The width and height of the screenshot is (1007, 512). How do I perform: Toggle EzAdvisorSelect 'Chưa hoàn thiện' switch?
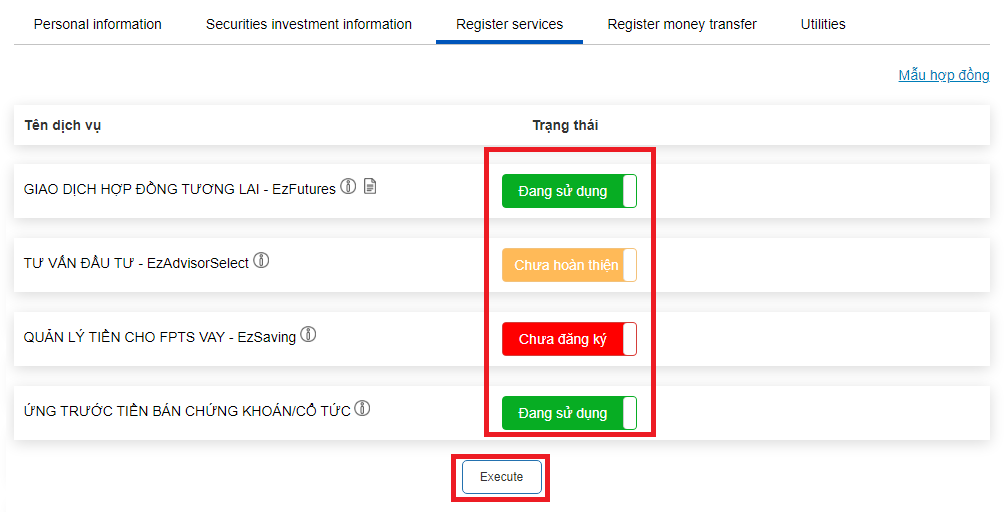pyautogui.click(x=569, y=265)
